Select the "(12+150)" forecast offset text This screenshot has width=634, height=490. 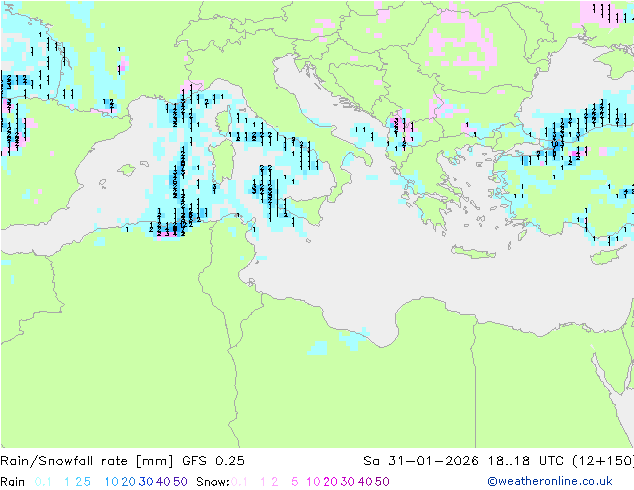(x=603, y=461)
